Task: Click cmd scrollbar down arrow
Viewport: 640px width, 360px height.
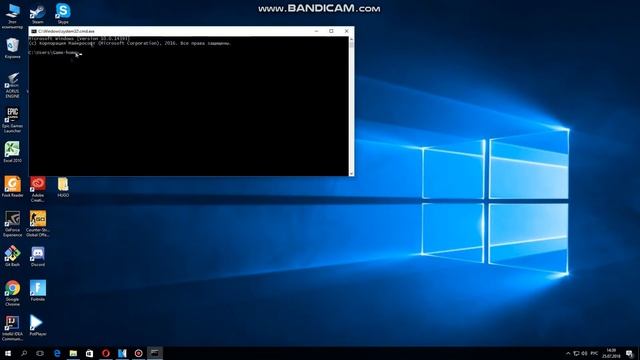Action: (x=351, y=173)
